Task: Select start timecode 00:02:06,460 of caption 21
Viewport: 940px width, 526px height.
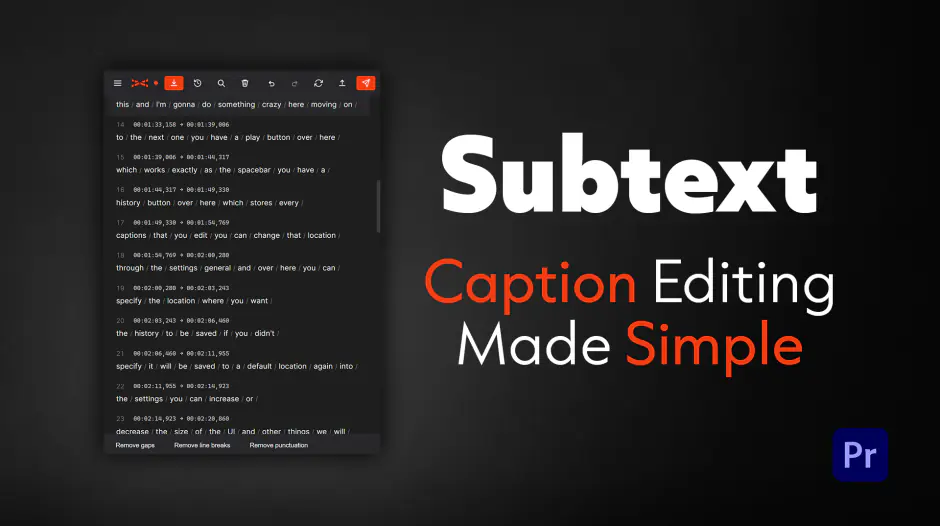Action: [155, 353]
